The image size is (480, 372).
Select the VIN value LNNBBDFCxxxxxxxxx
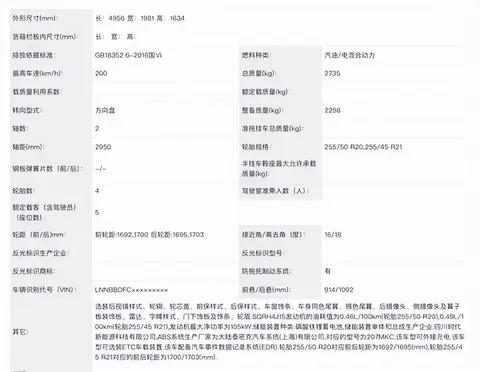[131, 290]
